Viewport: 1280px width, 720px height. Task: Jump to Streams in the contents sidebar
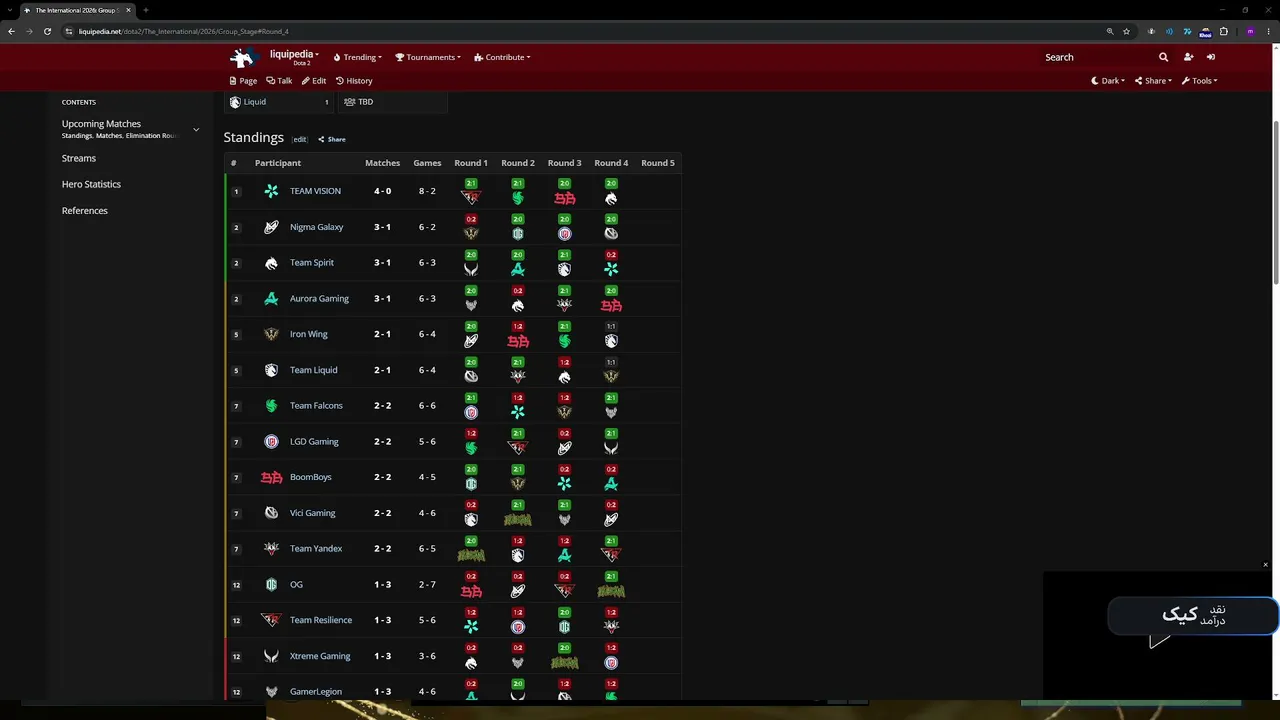(79, 158)
